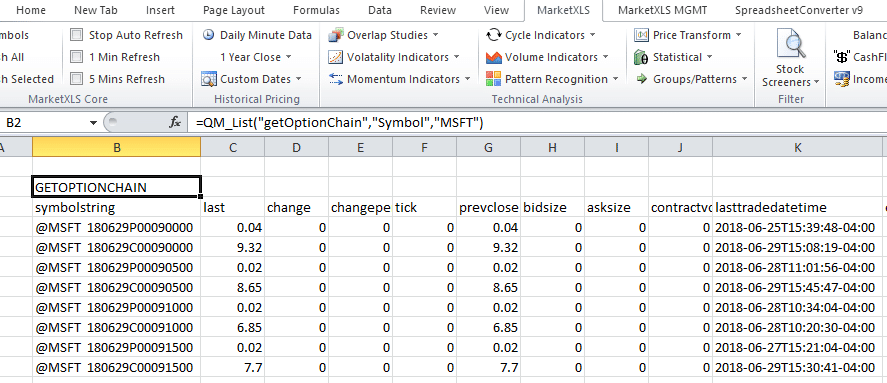This screenshot has height=383, width=887.
Task: Select the last value 9.32
Action: pyautogui.click(x=232, y=247)
